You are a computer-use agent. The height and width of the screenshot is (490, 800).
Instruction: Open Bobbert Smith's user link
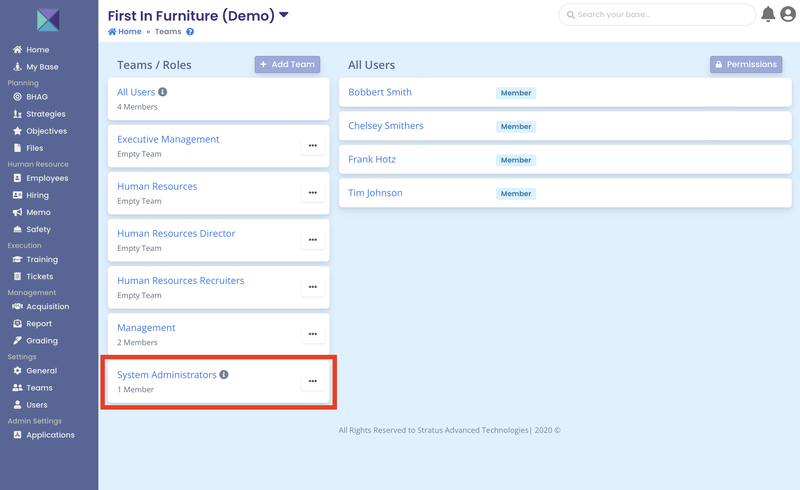coord(380,92)
